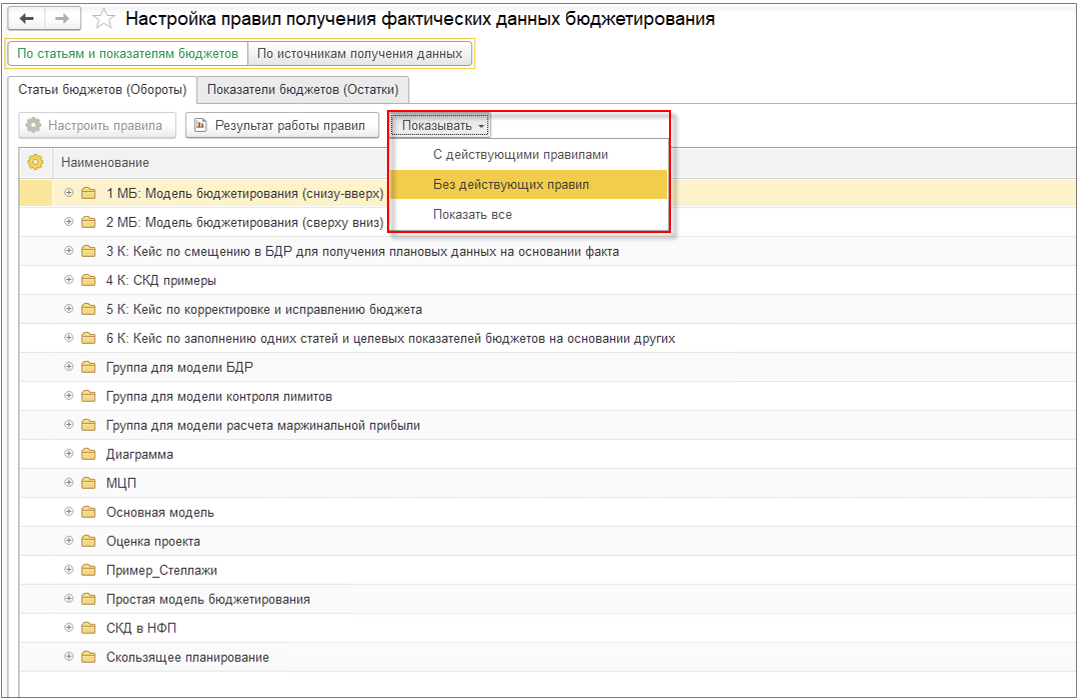The height and width of the screenshot is (698, 1077).
Task: Select row 2 МБ: Модель бюджетирования (сверху вниз)
Action: [x=245, y=223]
